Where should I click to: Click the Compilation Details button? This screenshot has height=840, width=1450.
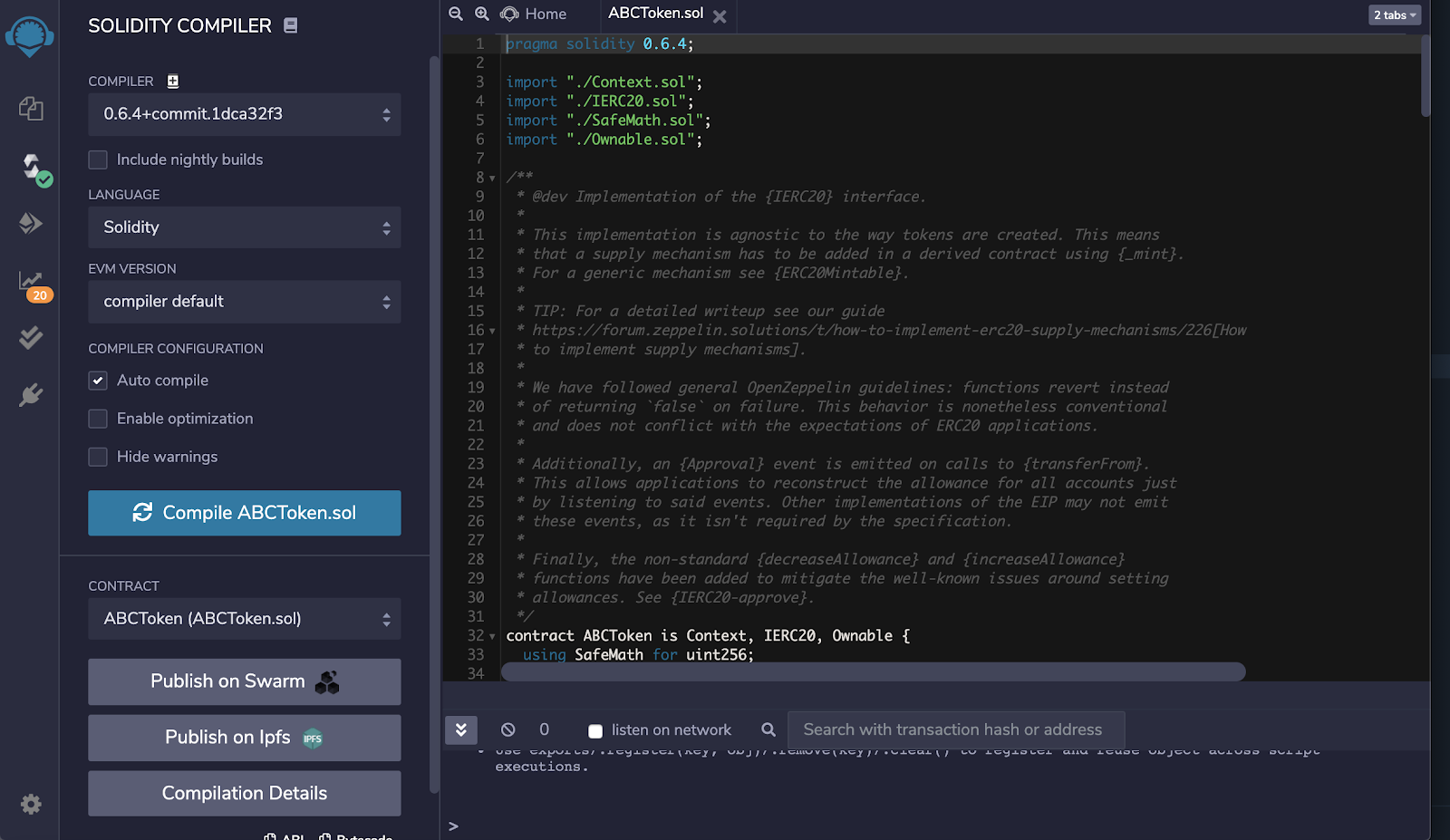[245, 793]
